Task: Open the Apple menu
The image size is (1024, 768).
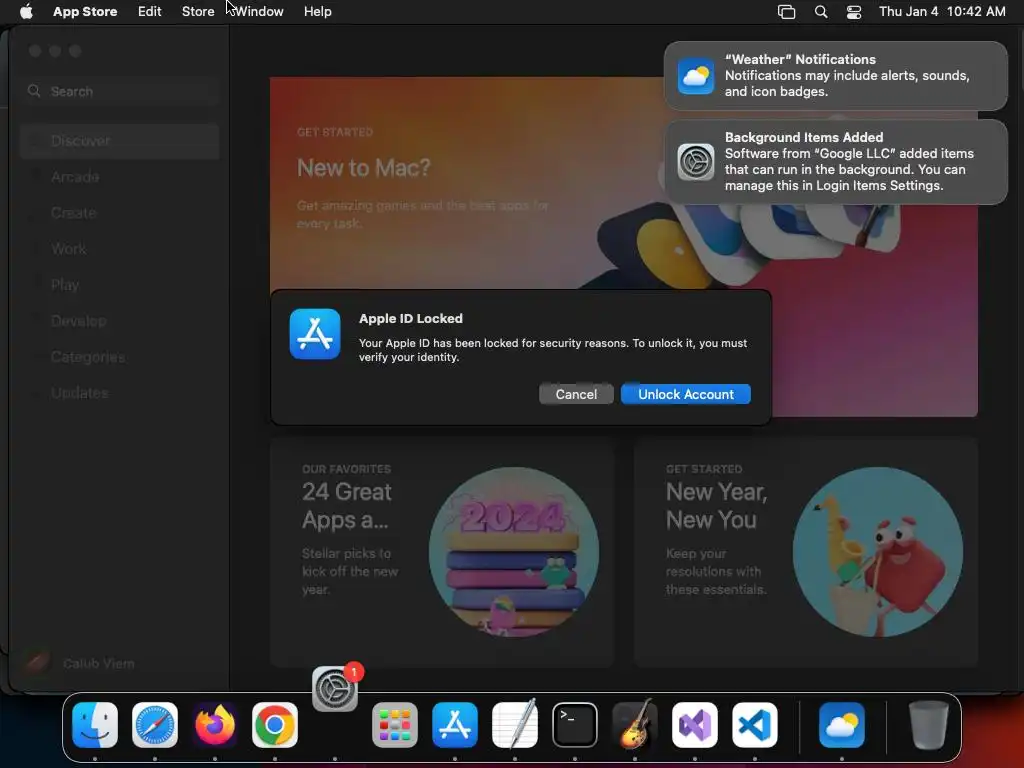Action: pos(26,12)
